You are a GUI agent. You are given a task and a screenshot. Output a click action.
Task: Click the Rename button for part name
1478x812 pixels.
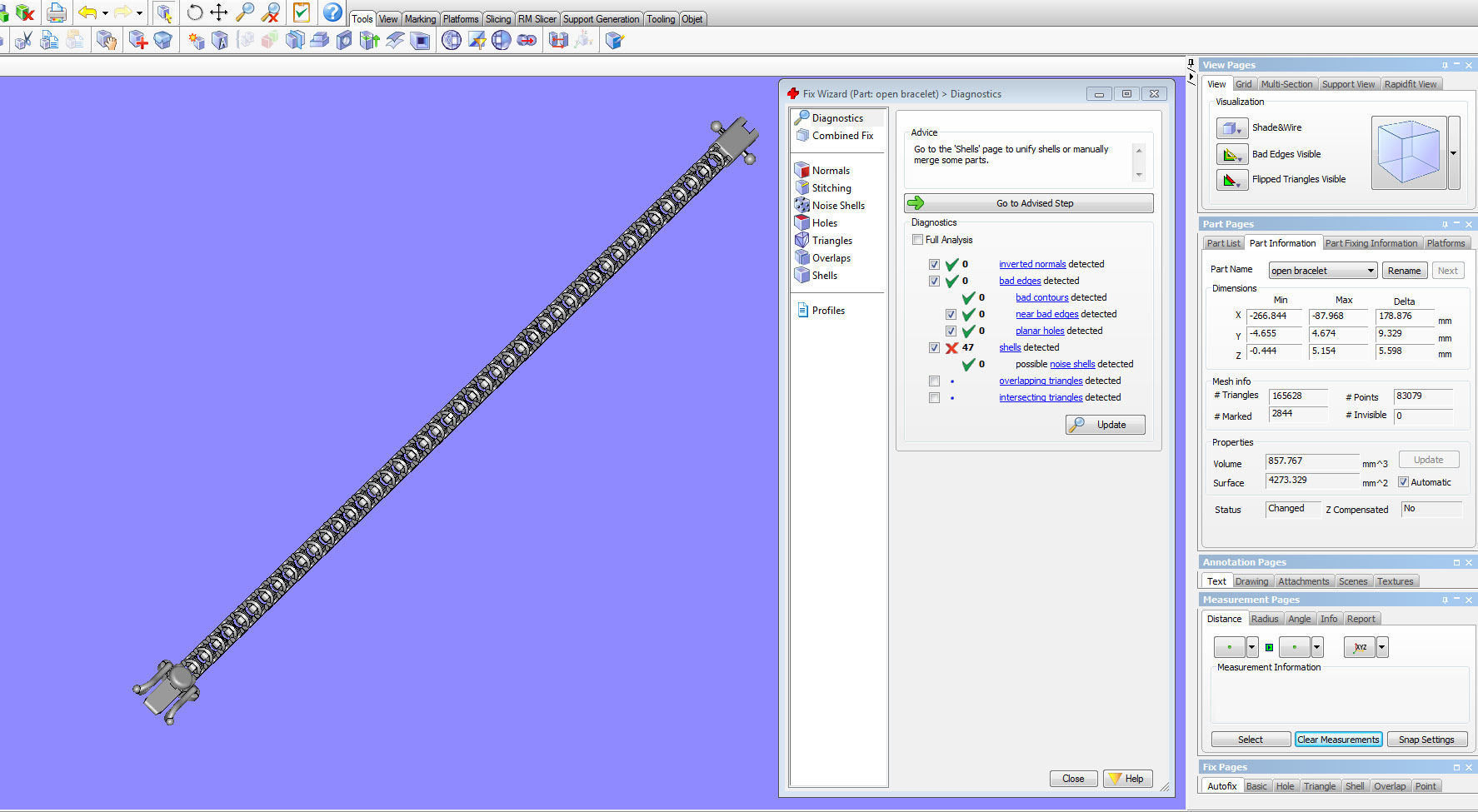[1404, 271]
